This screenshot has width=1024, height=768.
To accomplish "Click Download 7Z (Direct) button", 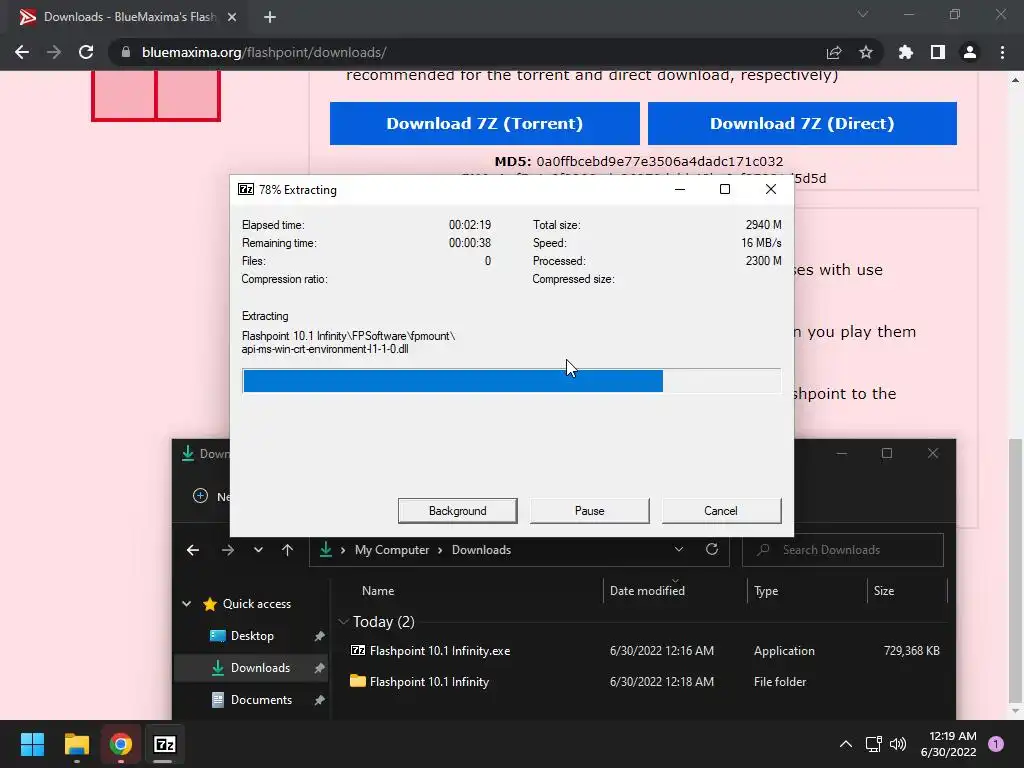I will pyautogui.click(x=802, y=123).
